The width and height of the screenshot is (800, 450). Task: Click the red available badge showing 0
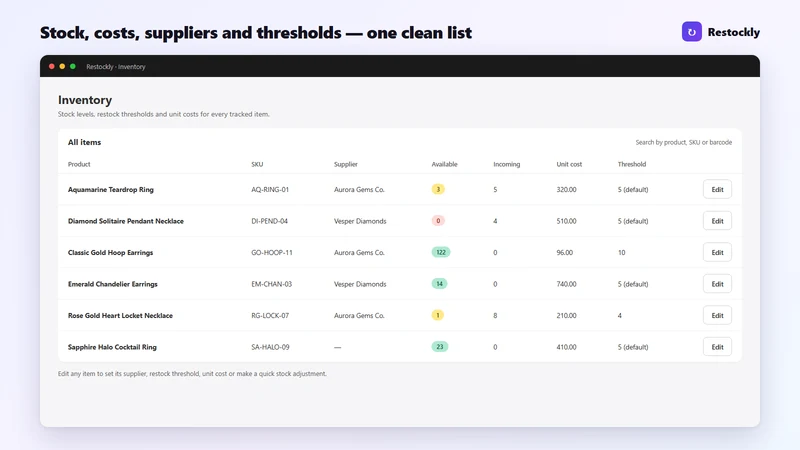(x=438, y=221)
